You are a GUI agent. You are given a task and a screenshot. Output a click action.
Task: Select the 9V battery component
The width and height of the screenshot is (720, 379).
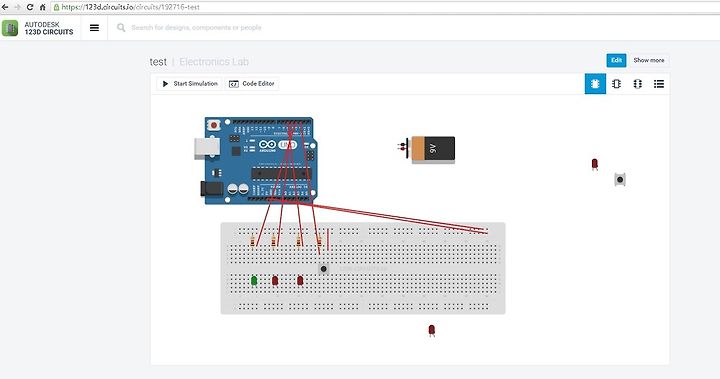(428, 149)
